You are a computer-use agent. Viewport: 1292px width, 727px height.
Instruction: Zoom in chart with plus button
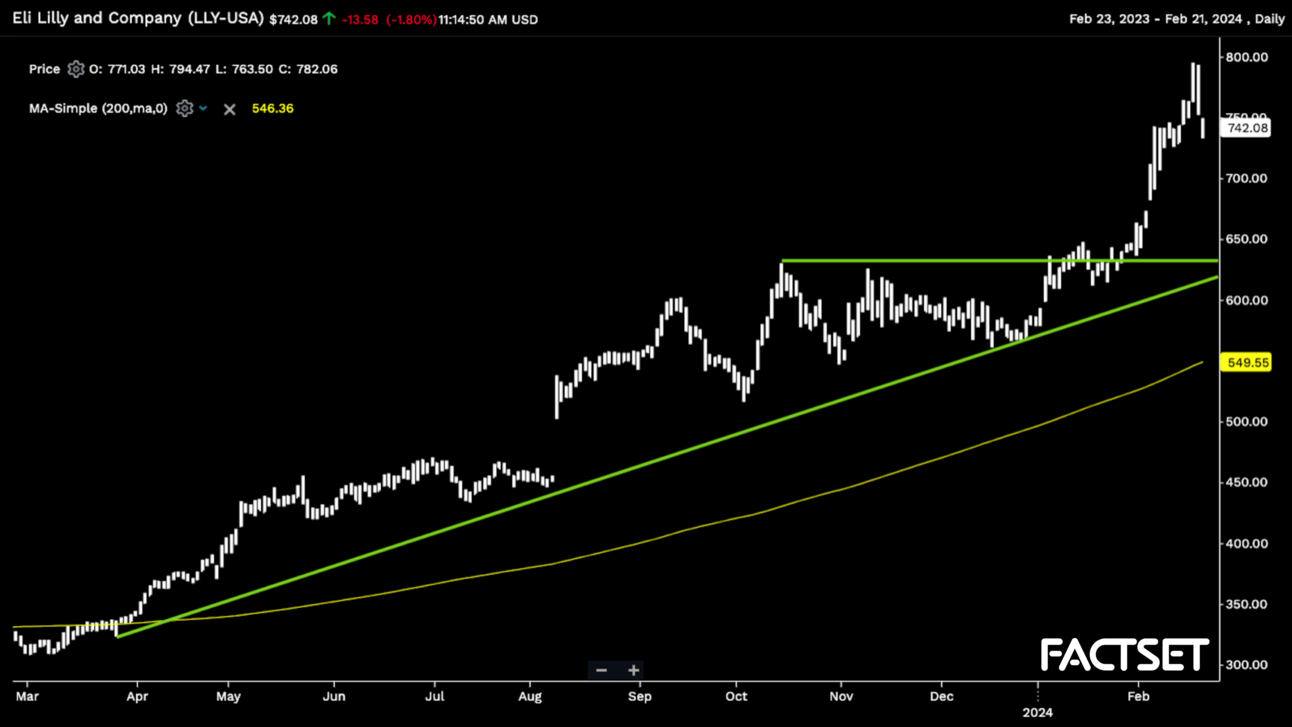click(x=633, y=670)
